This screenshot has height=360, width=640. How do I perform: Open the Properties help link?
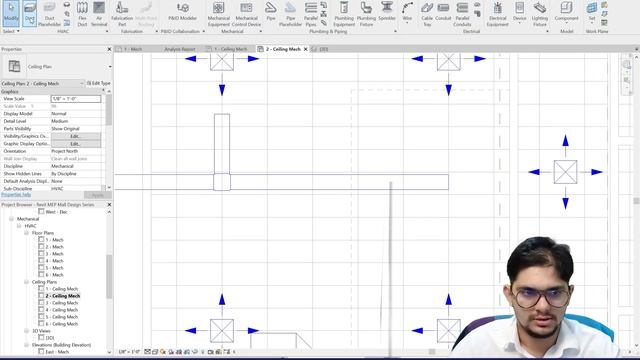click(x=16, y=195)
